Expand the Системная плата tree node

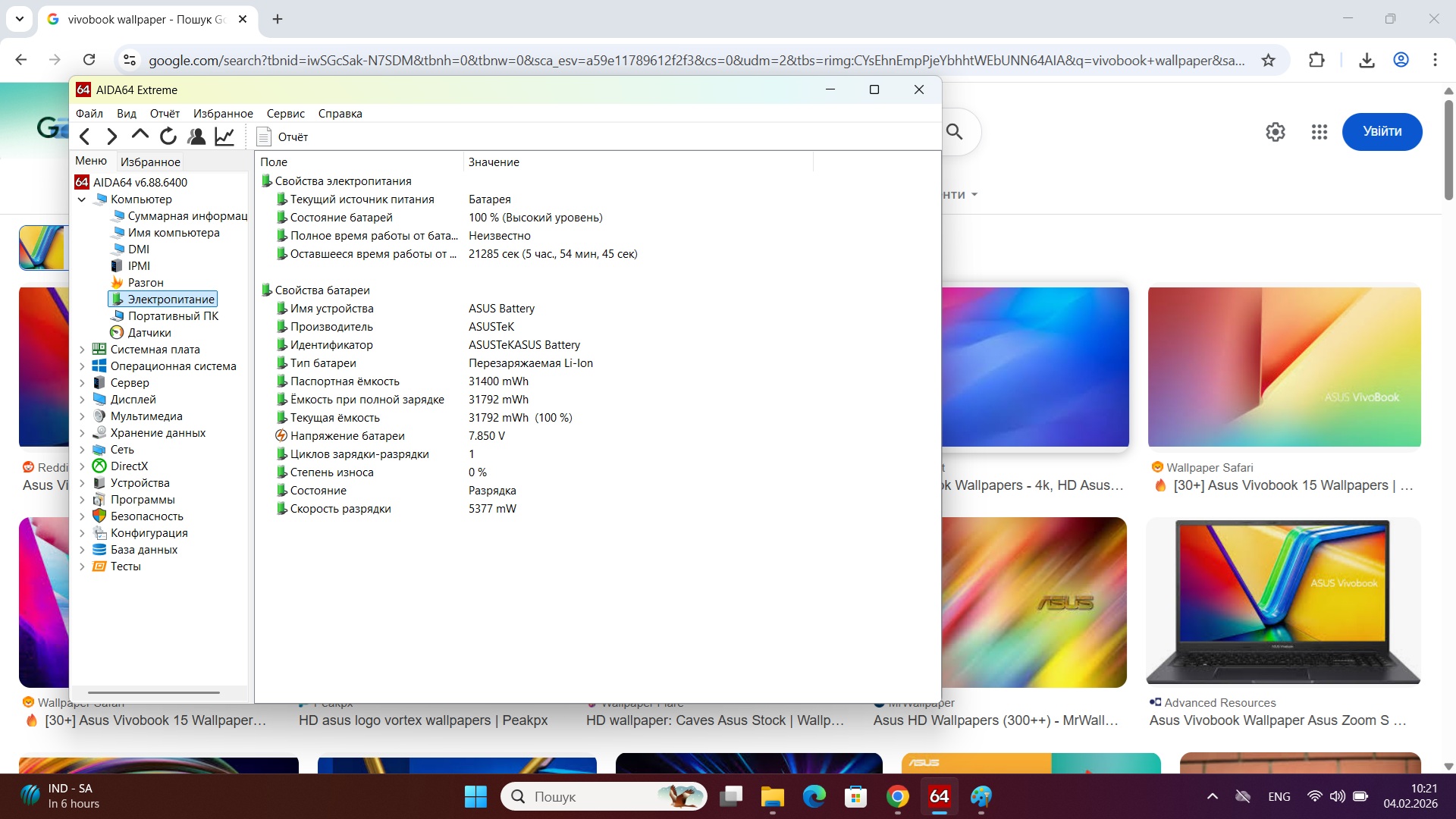pyautogui.click(x=83, y=349)
